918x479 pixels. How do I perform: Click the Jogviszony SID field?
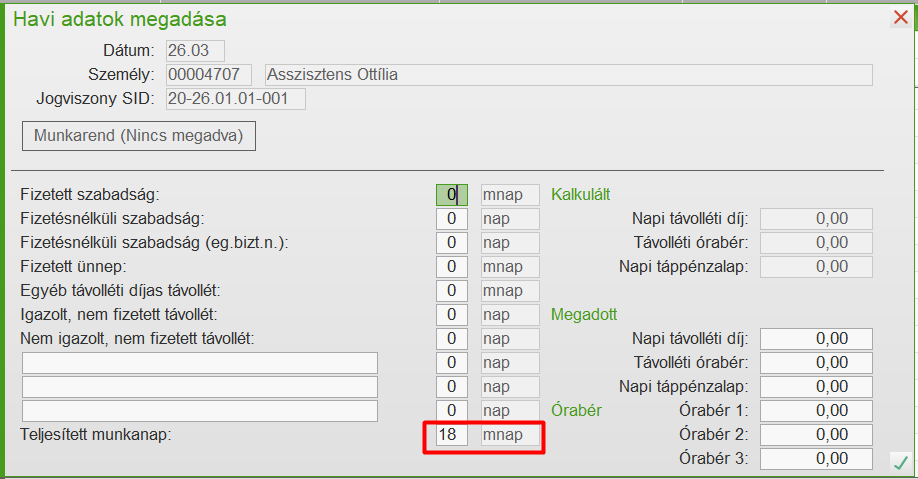coord(236,99)
